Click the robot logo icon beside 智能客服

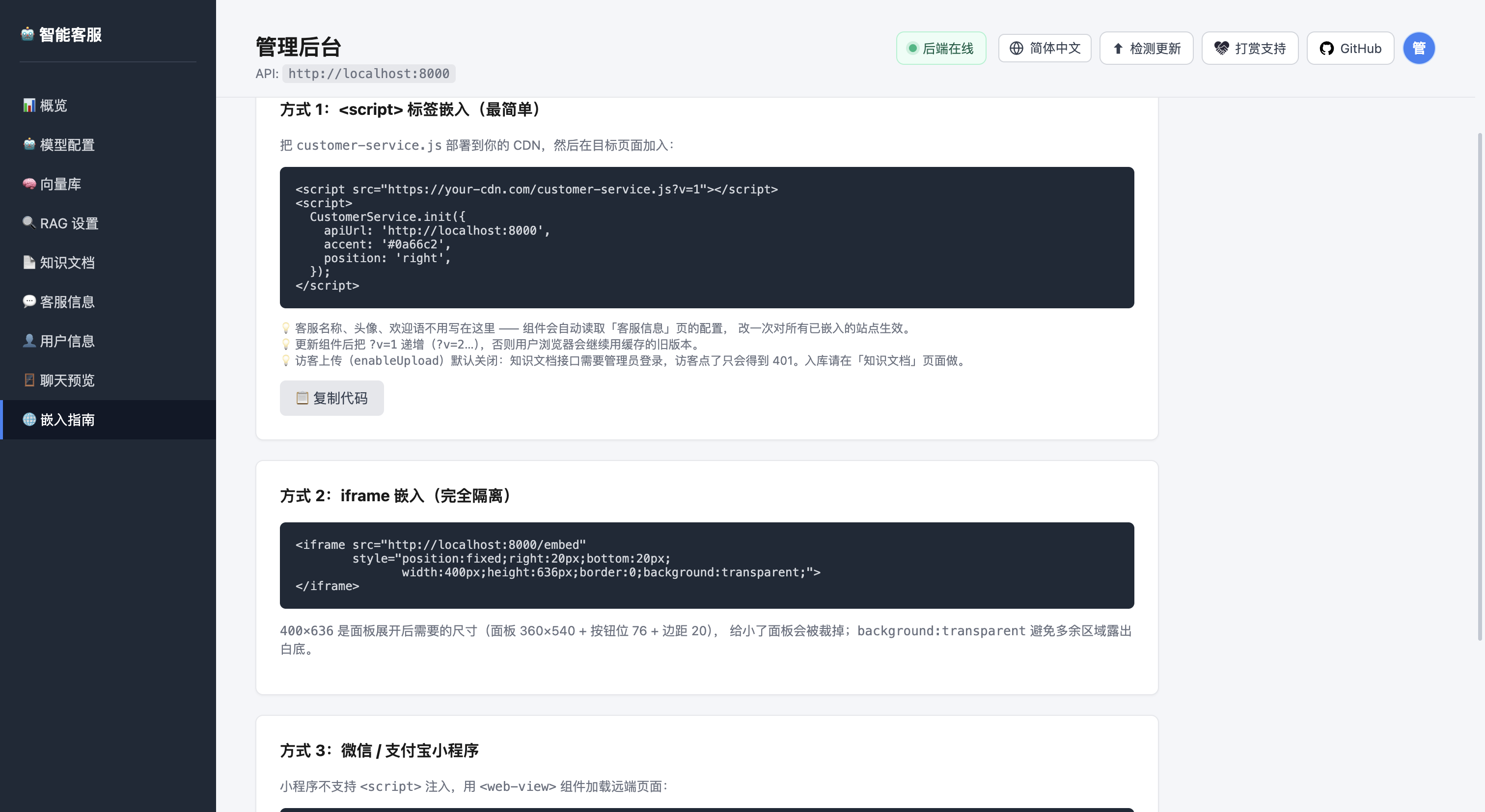coord(27,34)
